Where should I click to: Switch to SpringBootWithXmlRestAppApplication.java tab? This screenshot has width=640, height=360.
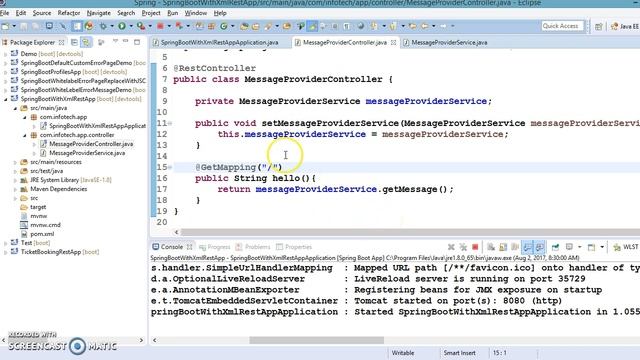coord(219,42)
